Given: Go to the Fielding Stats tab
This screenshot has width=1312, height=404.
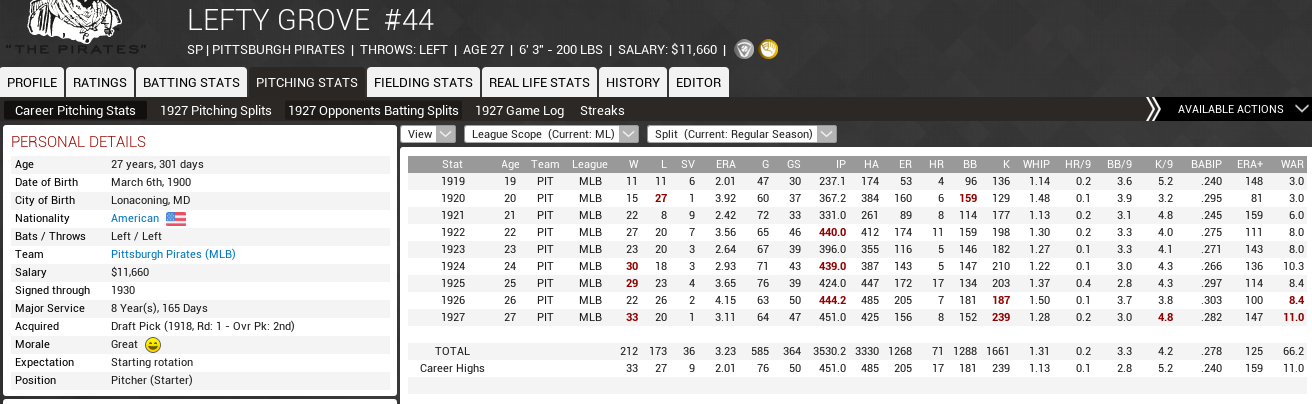Looking at the screenshot, I should click(423, 82).
